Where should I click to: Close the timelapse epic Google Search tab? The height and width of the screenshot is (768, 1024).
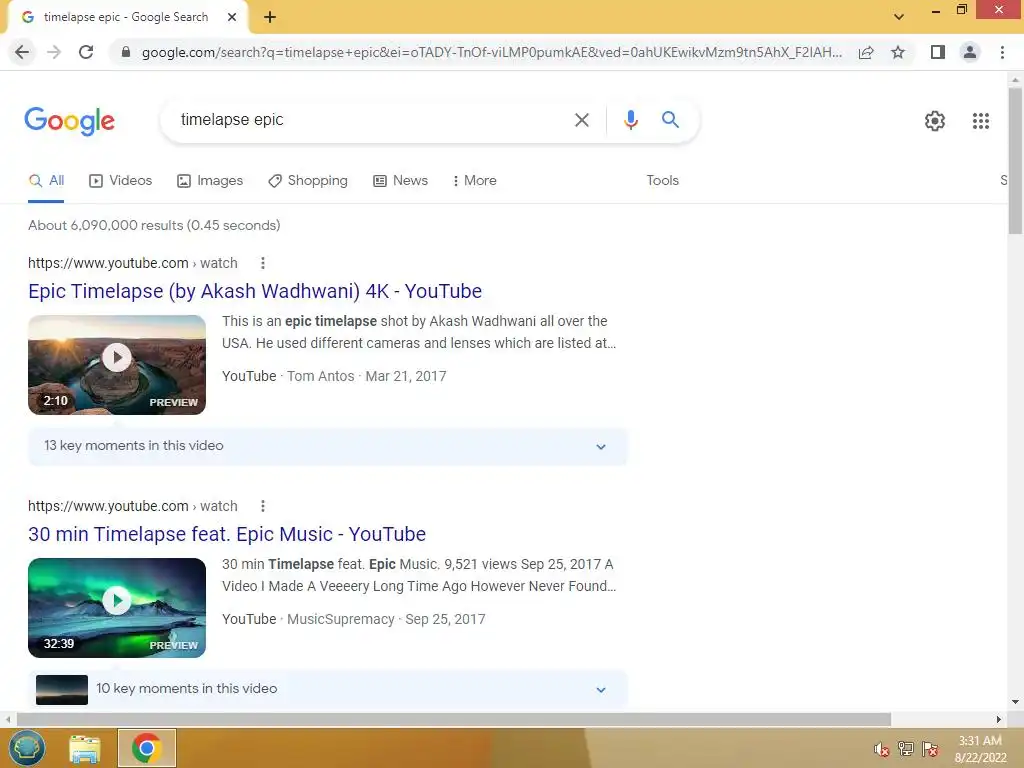click(232, 18)
